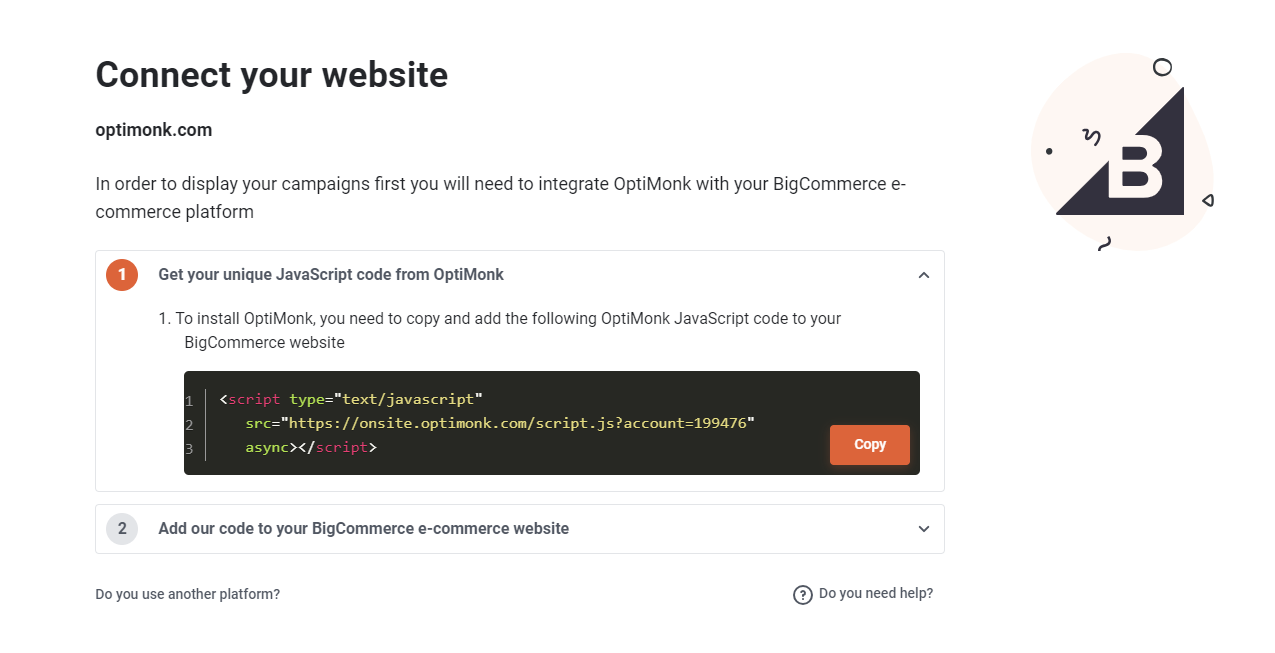1275x653 pixels.
Task: Open the 'Do you use another platform?' link
Action: pos(188,594)
